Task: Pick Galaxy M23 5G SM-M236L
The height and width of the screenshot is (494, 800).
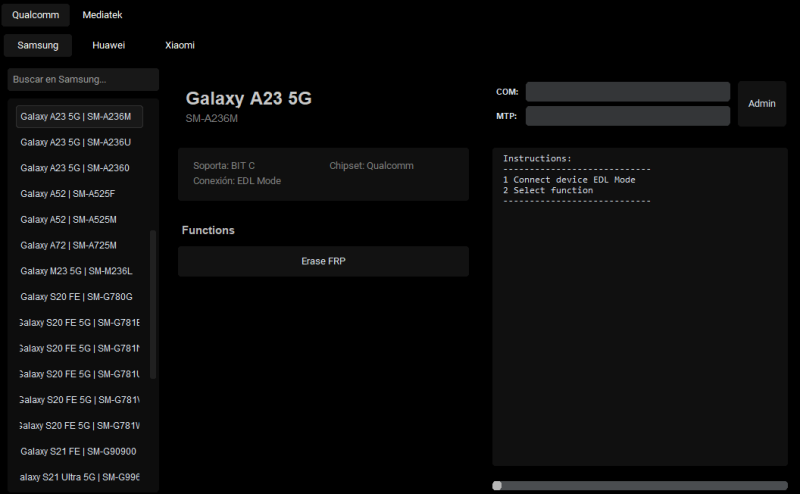Action: tap(79, 271)
